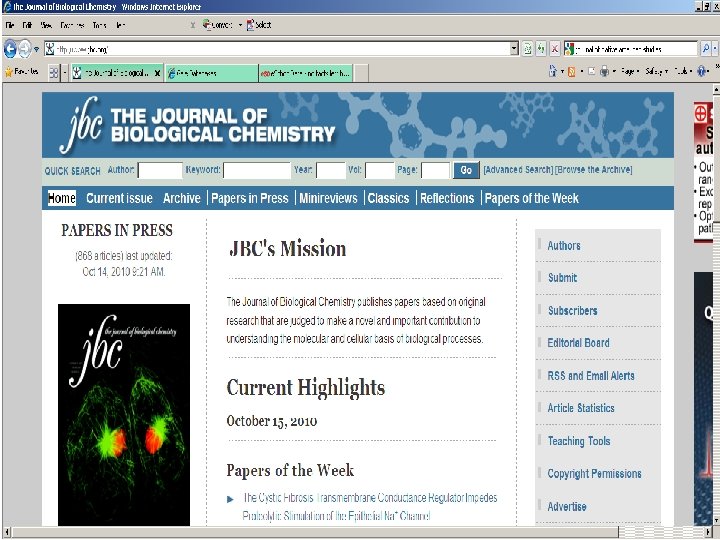This screenshot has width=720, height=540.
Task: Select Classics in navigation bar
Action: (388, 198)
